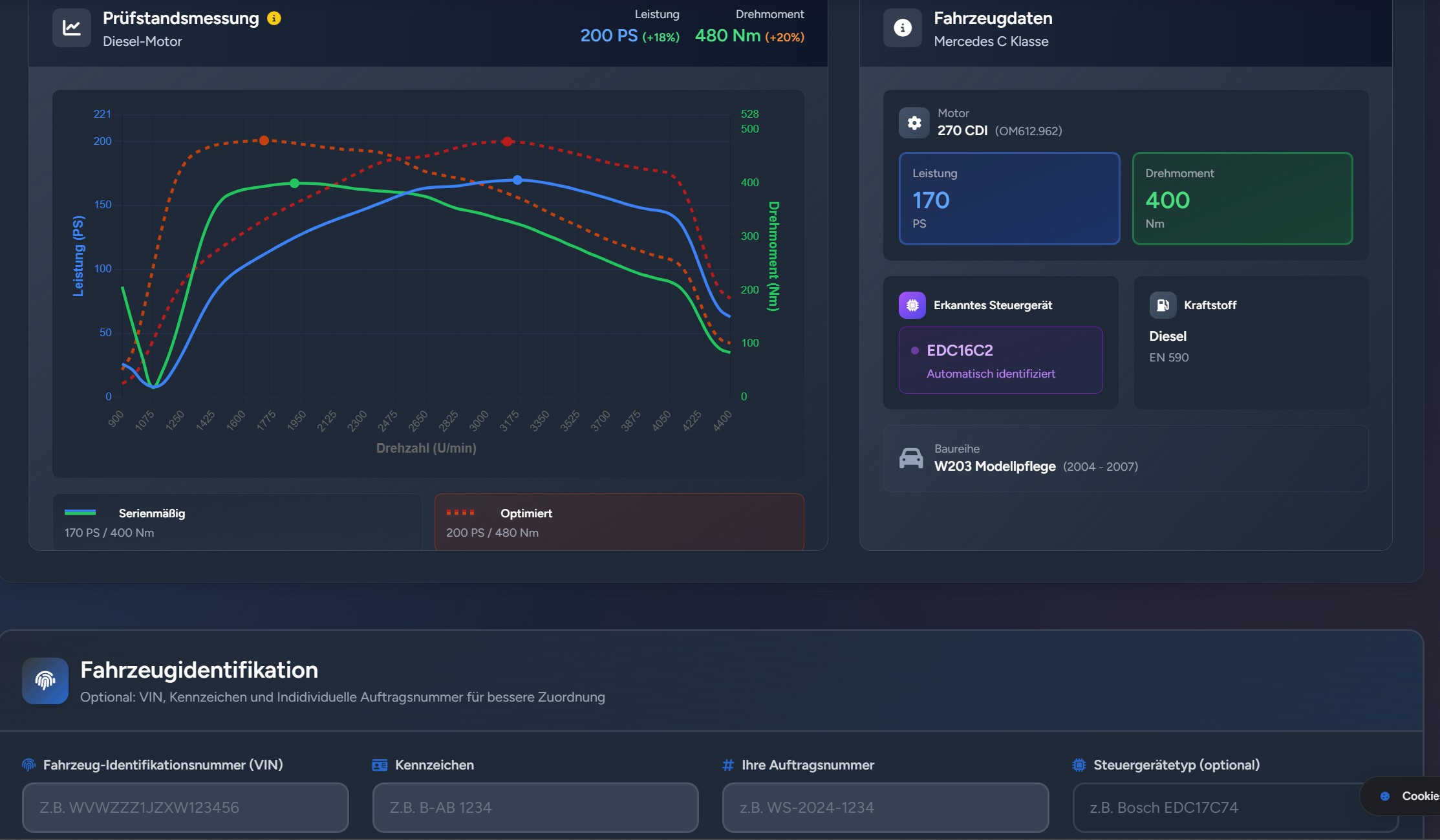The image size is (1440, 840).
Task: Click the yellow info icon beside Prüfstandsmessung
Action: coord(274,19)
